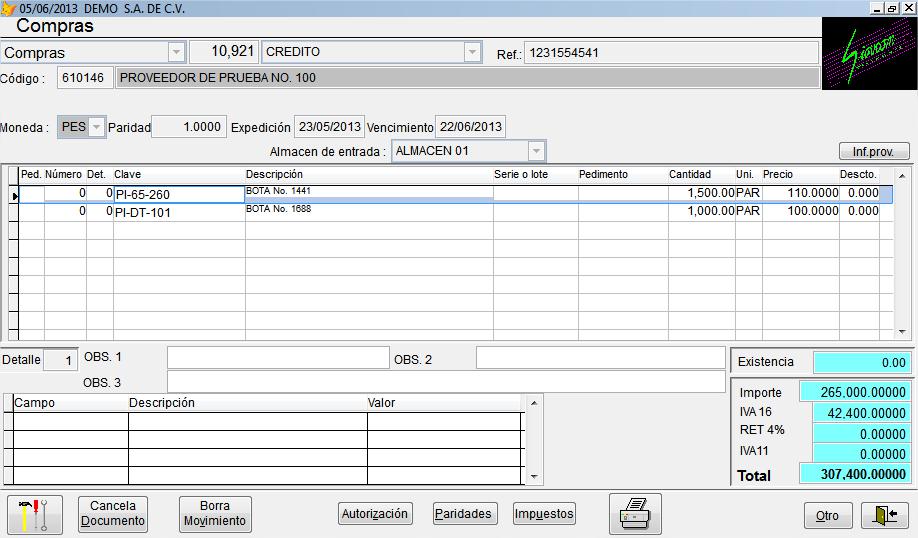Open the Moneda PES currency dropdown
Image resolution: width=918 pixels, height=538 pixels.
(x=96, y=127)
